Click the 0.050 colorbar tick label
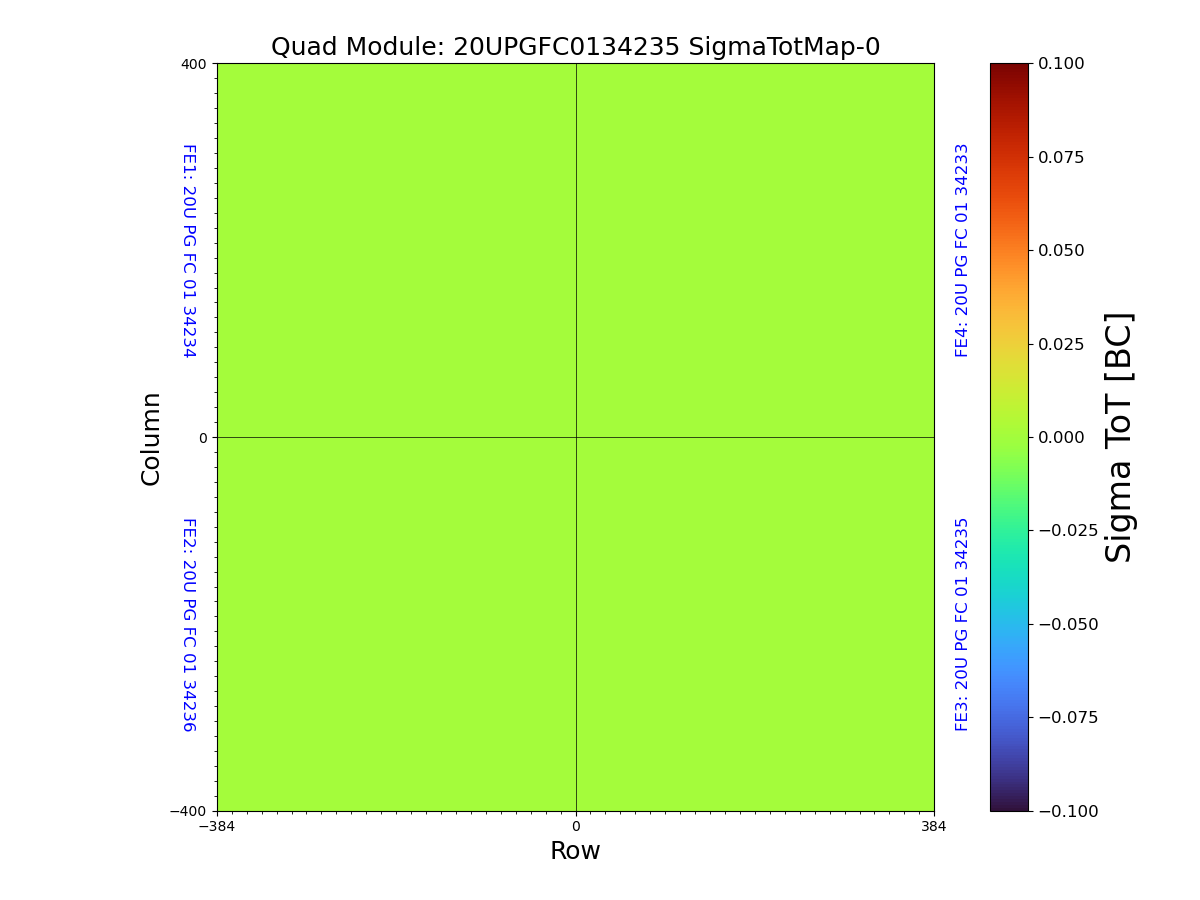This screenshot has height=900, width=1200. [1061, 250]
